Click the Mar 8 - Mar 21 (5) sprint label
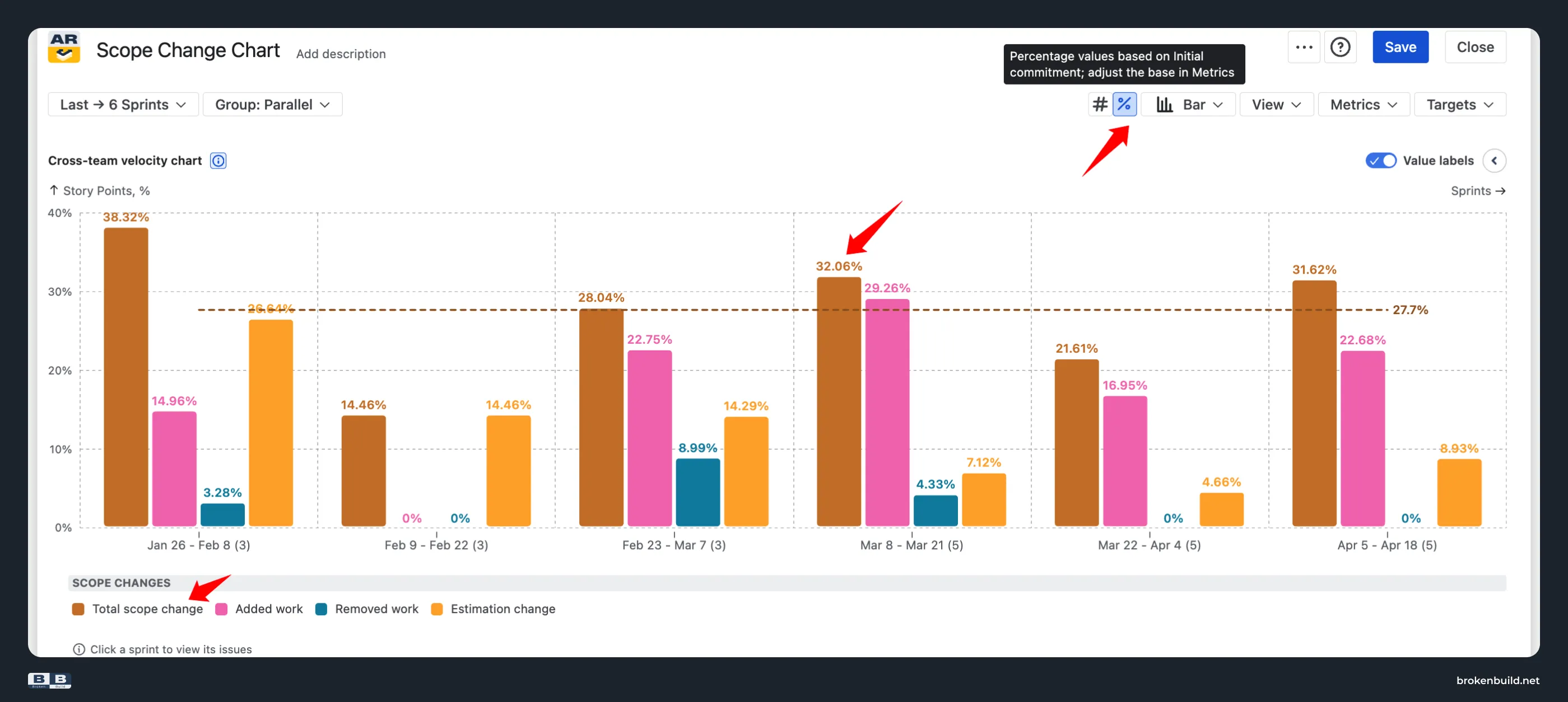The height and width of the screenshot is (702, 1568). pos(912,545)
